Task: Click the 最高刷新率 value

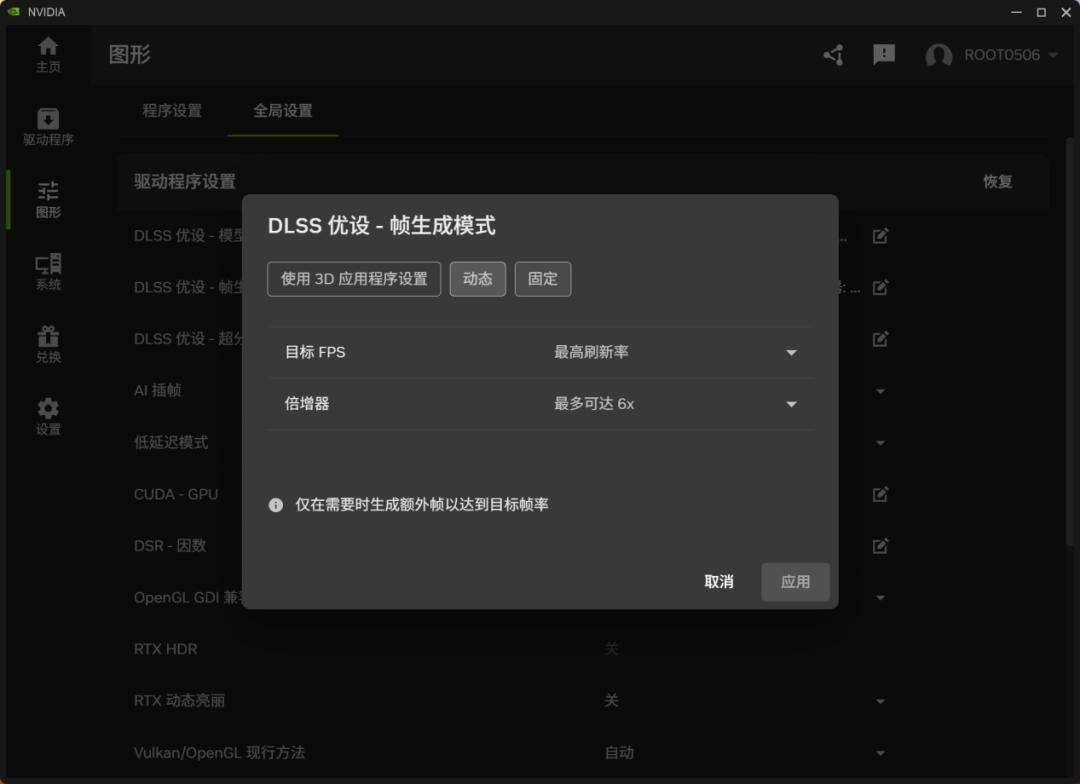Action: pyautogui.click(x=592, y=352)
